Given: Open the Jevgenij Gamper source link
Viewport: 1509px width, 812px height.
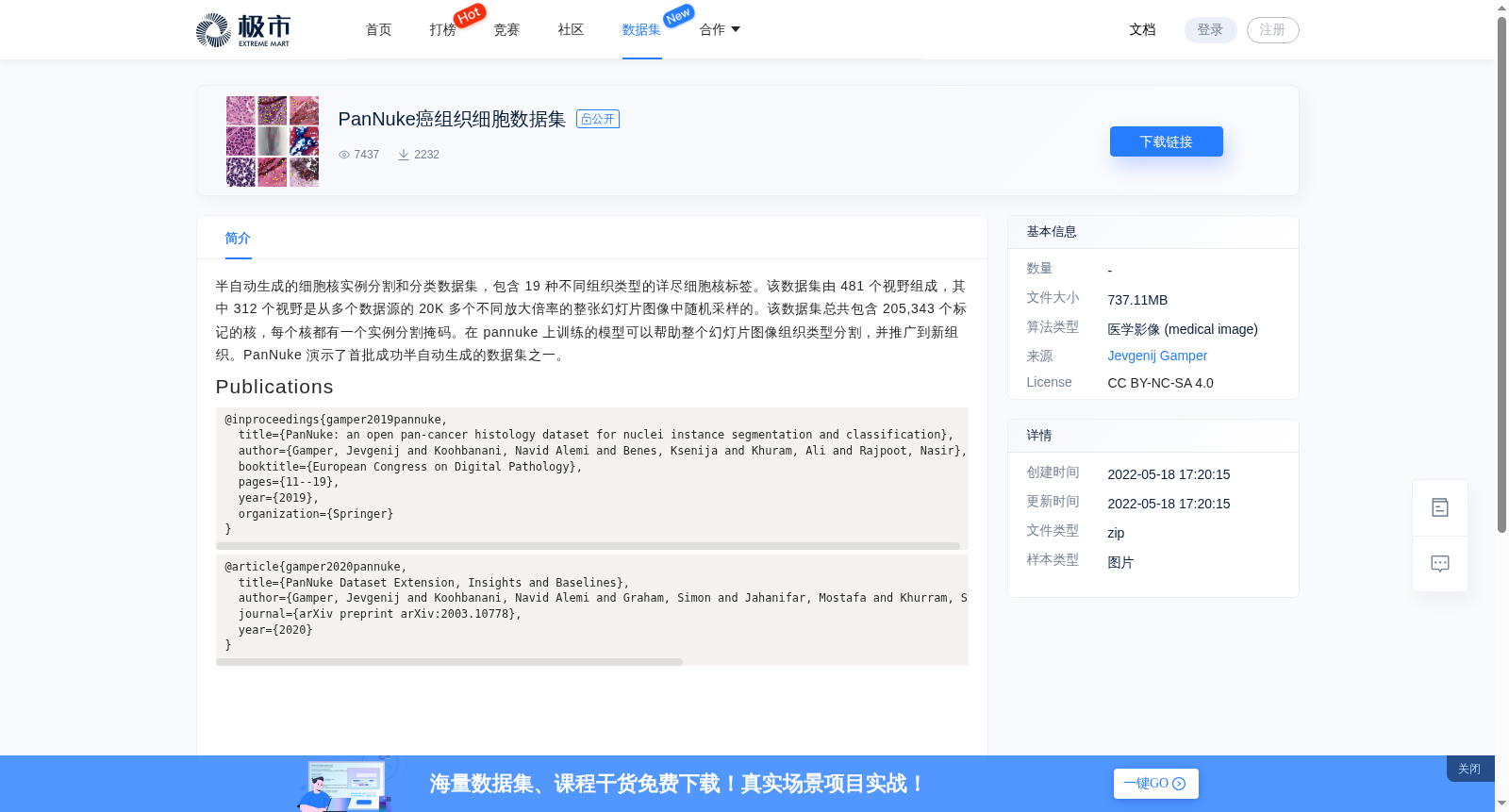Looking at the screenshot, I should pyautogui.click(x=1157, y=356).
